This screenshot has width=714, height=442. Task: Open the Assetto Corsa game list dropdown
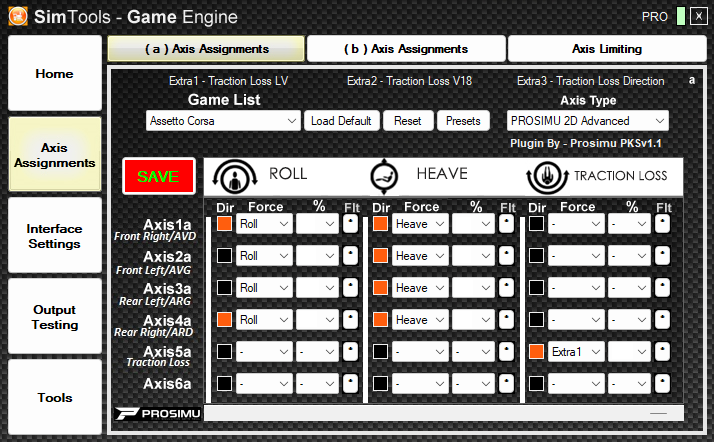coord(223,121)
